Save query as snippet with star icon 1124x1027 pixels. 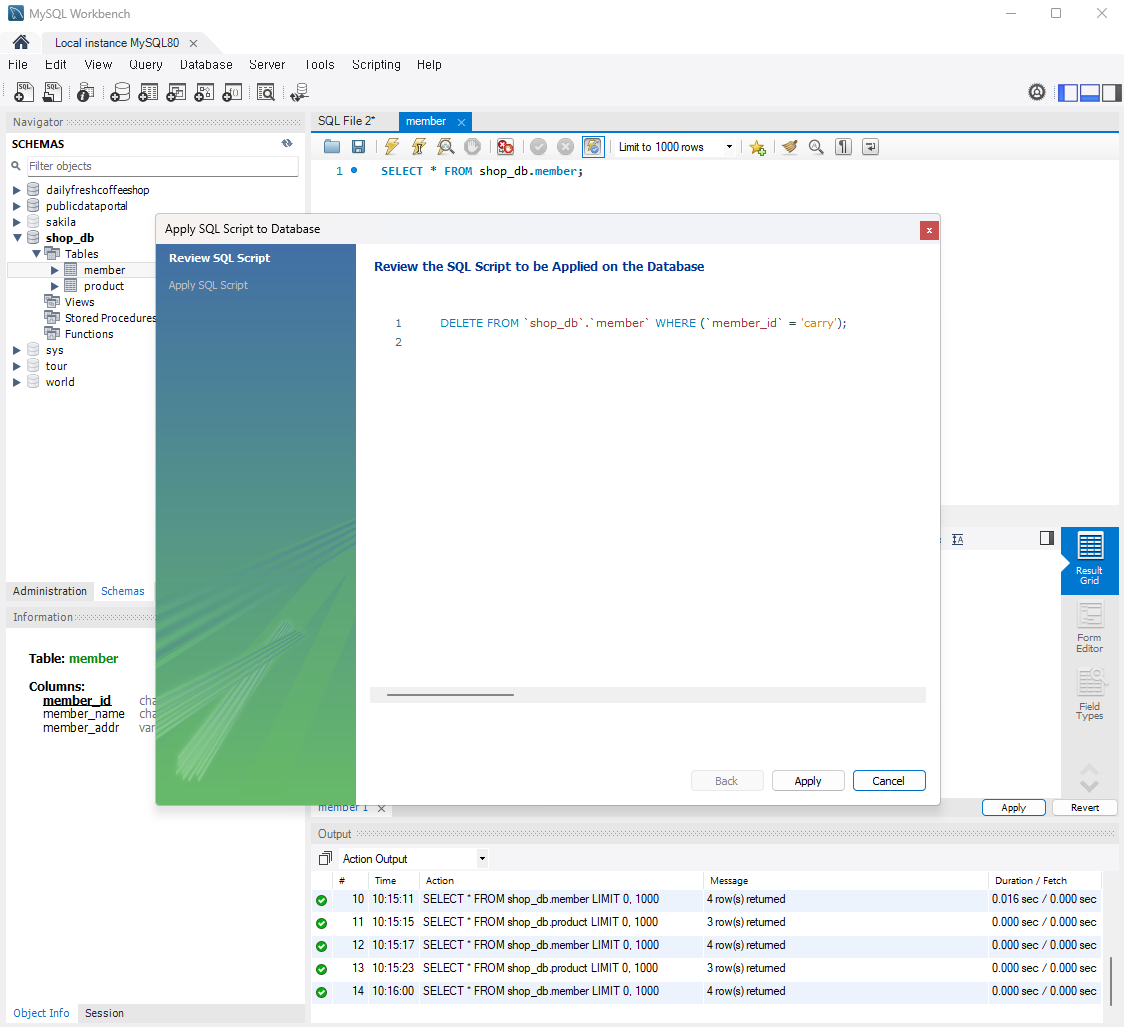pyautogui.click(x=757, y=148)
